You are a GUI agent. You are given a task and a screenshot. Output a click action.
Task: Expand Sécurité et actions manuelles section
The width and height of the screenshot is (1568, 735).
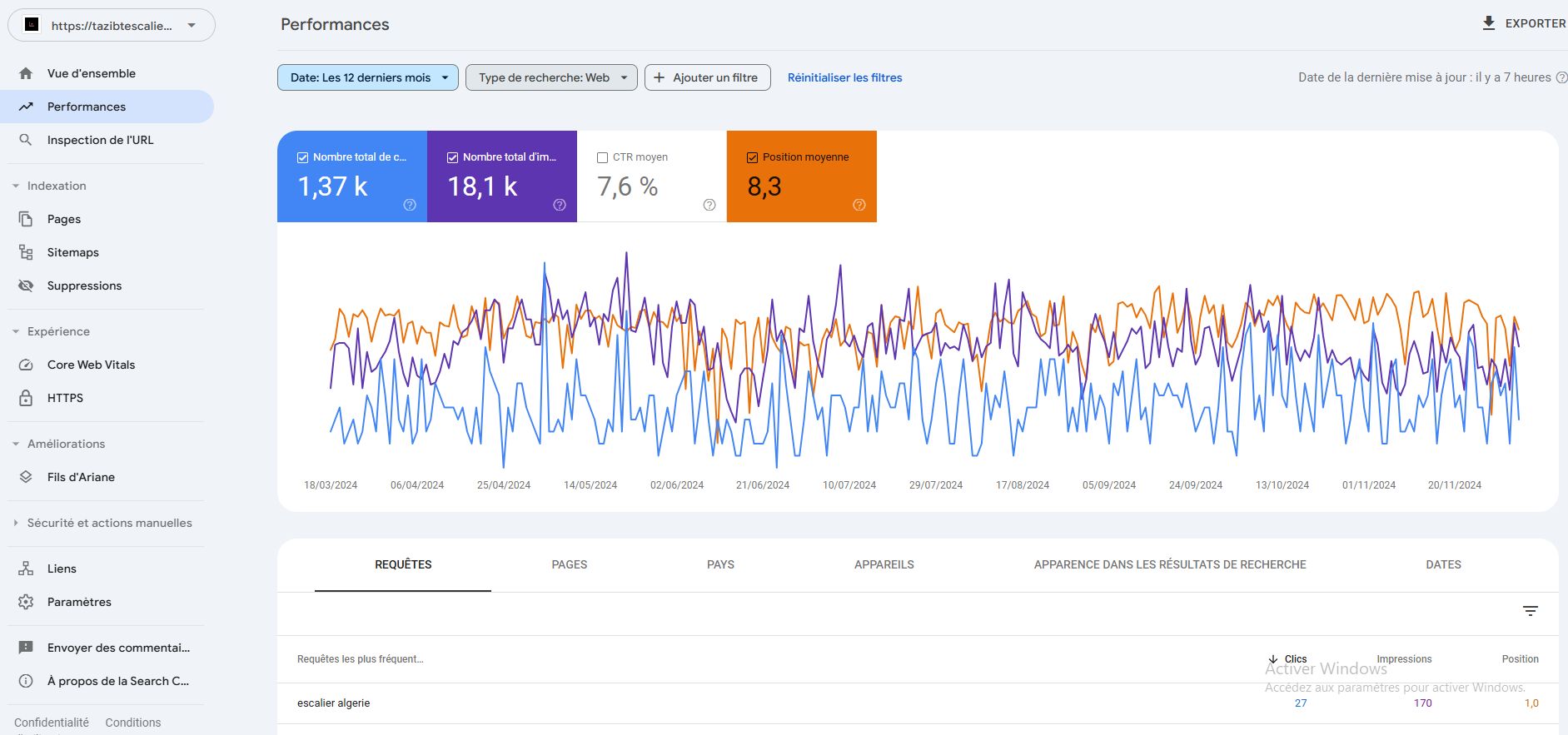[x=109, y=523]
